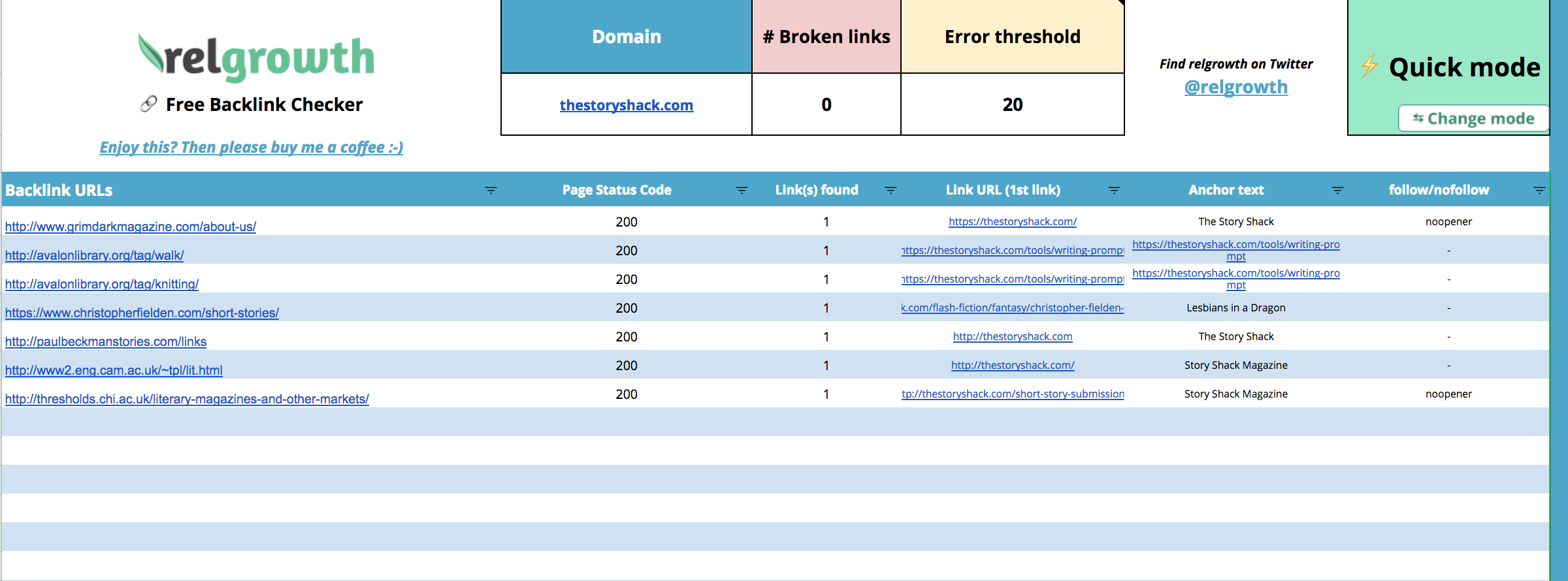This screenshot has width=1568, height=581.
Task: Select status code 200 in grimdarkmagazine row
Action: 627,222
